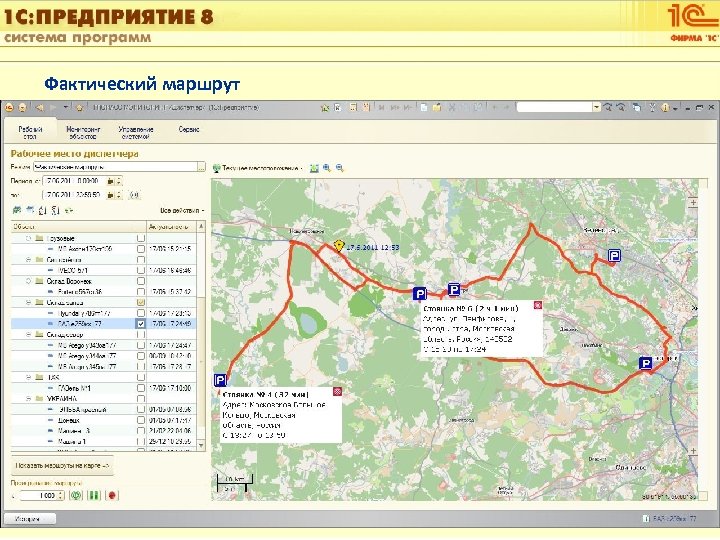Click the parking marker above the Стоянка № 4 popup

(x=220, y=380)
